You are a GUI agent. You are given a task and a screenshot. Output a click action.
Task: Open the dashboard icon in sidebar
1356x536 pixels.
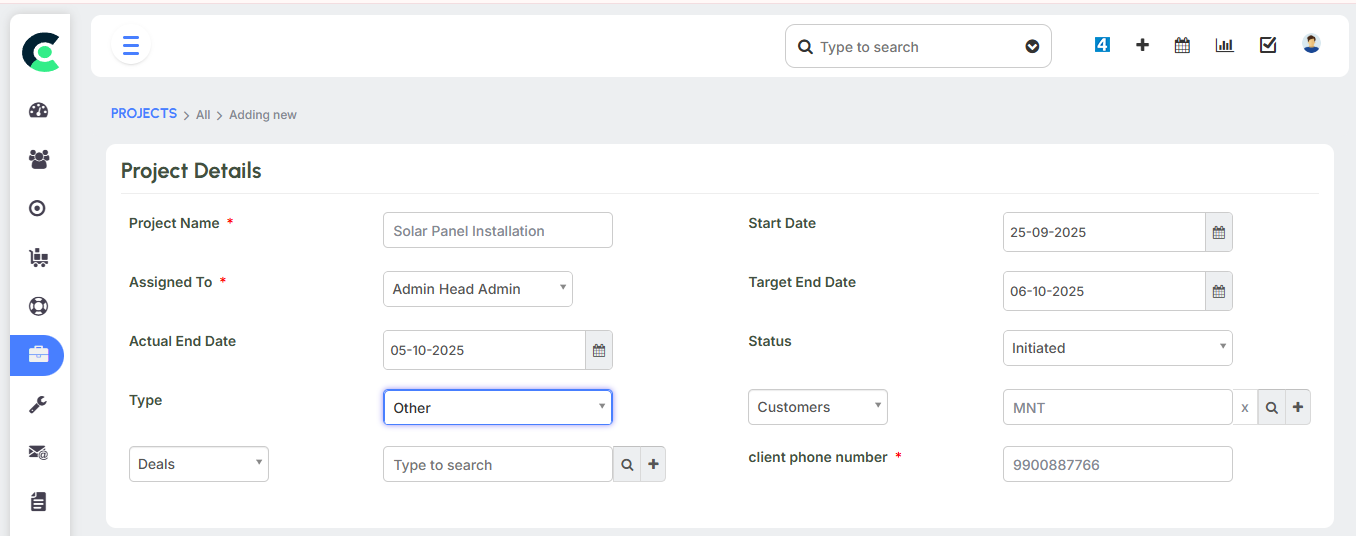point(39,110)
